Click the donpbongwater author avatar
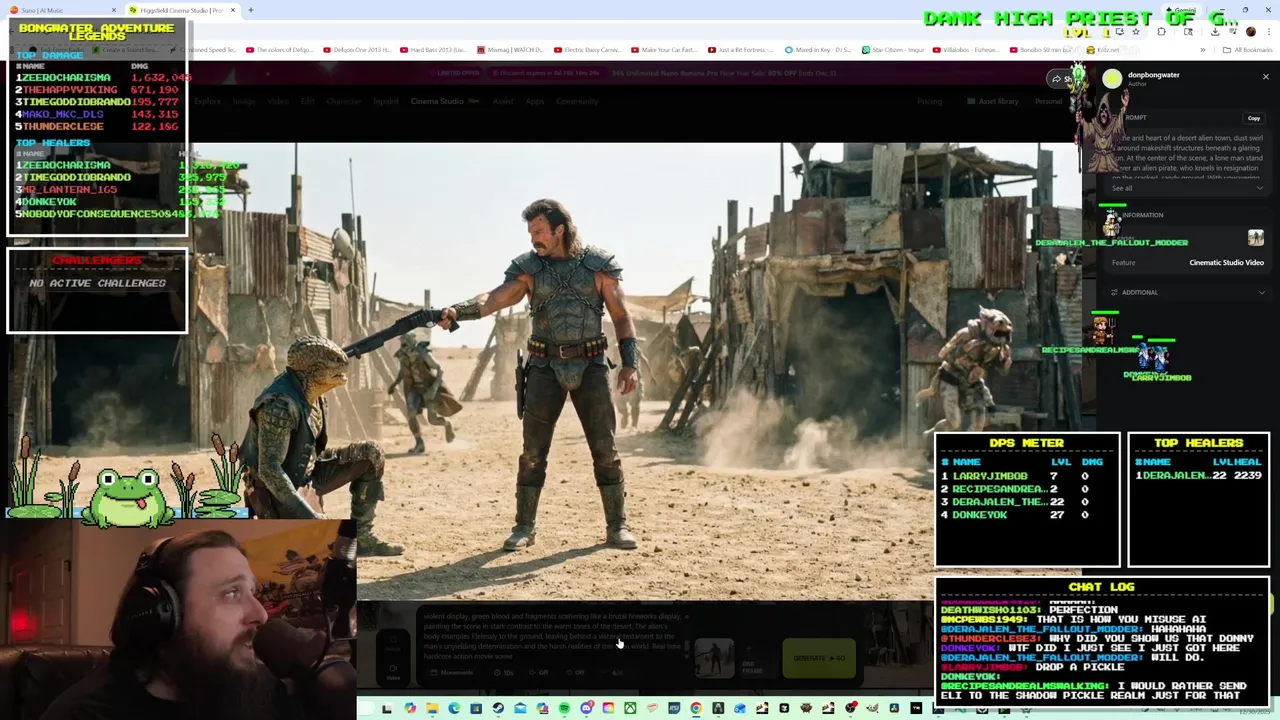 (1112, 79)
